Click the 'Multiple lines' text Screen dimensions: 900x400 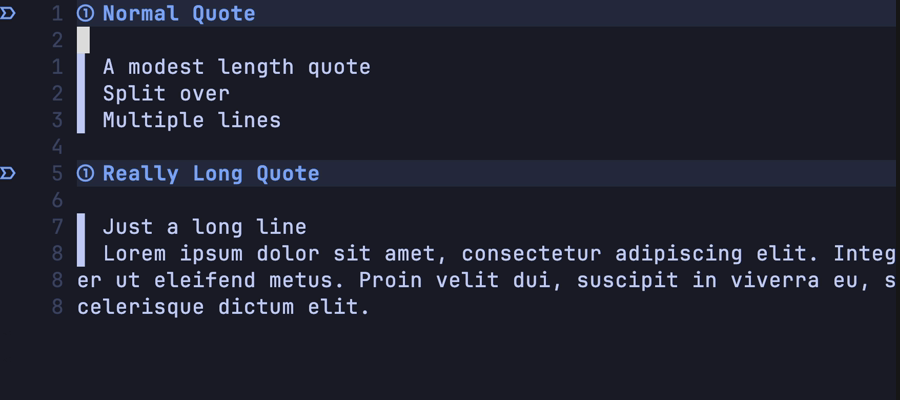(191, 120)
